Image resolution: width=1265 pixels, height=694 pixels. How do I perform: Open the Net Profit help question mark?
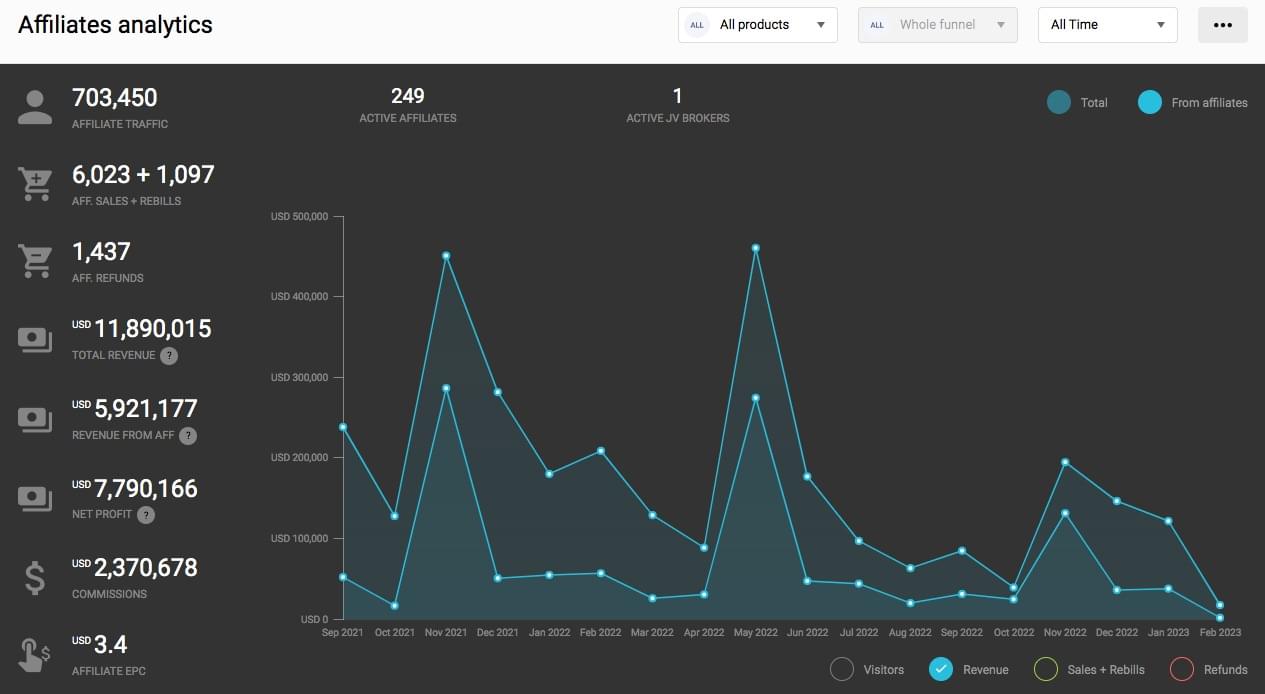pos(146,515)
